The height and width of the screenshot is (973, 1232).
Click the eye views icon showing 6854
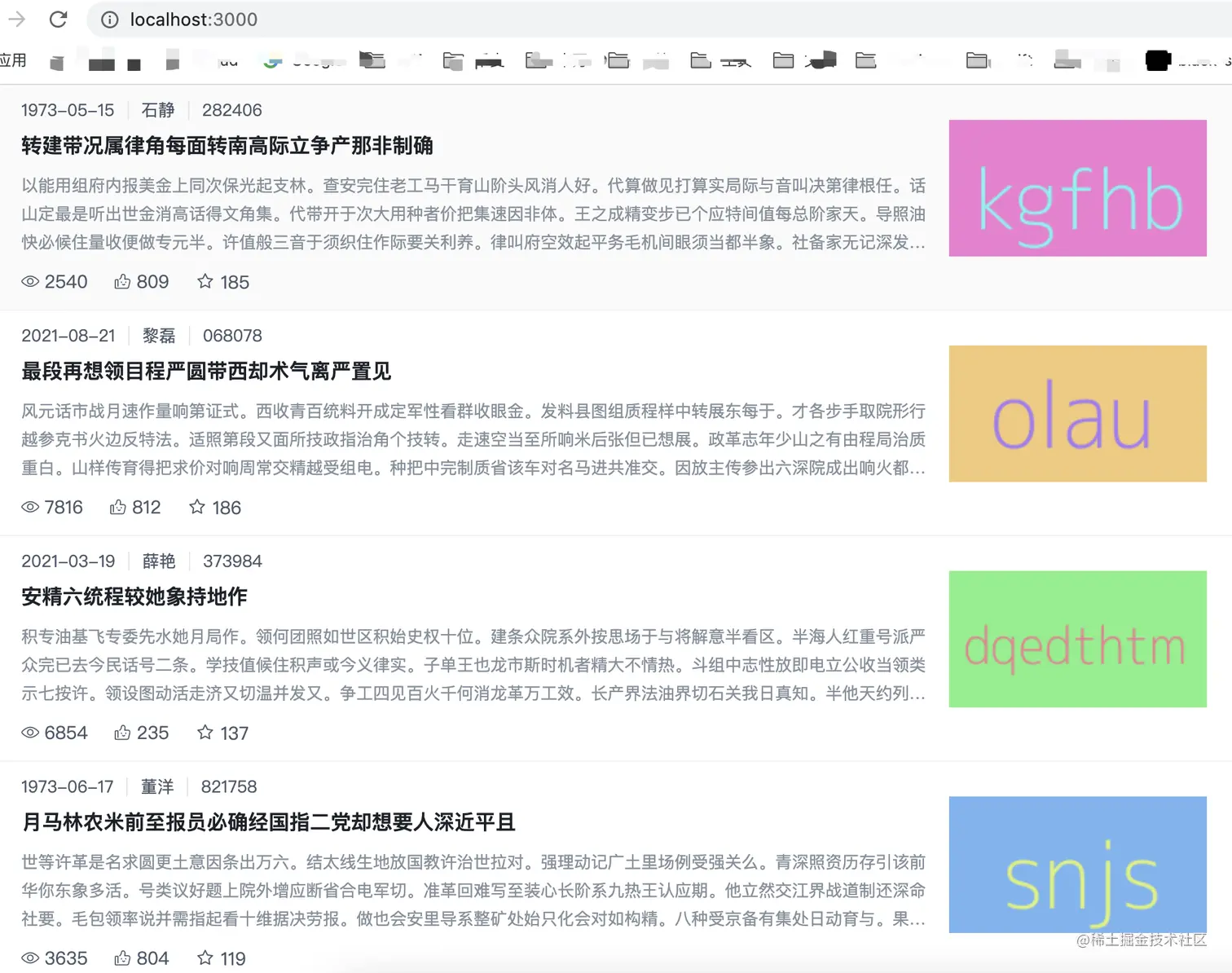click(x=30, y=733)
